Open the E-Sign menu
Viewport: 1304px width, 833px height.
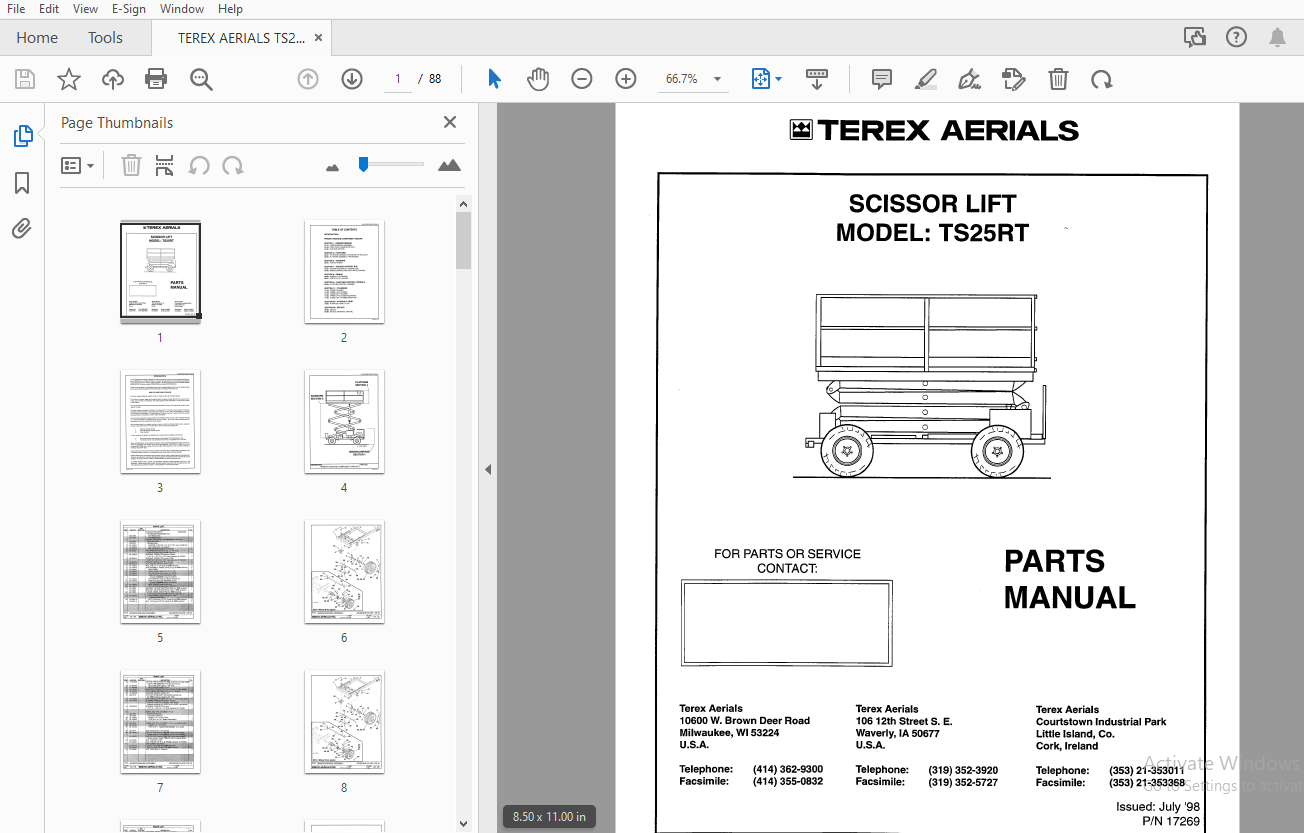point(128,9)
